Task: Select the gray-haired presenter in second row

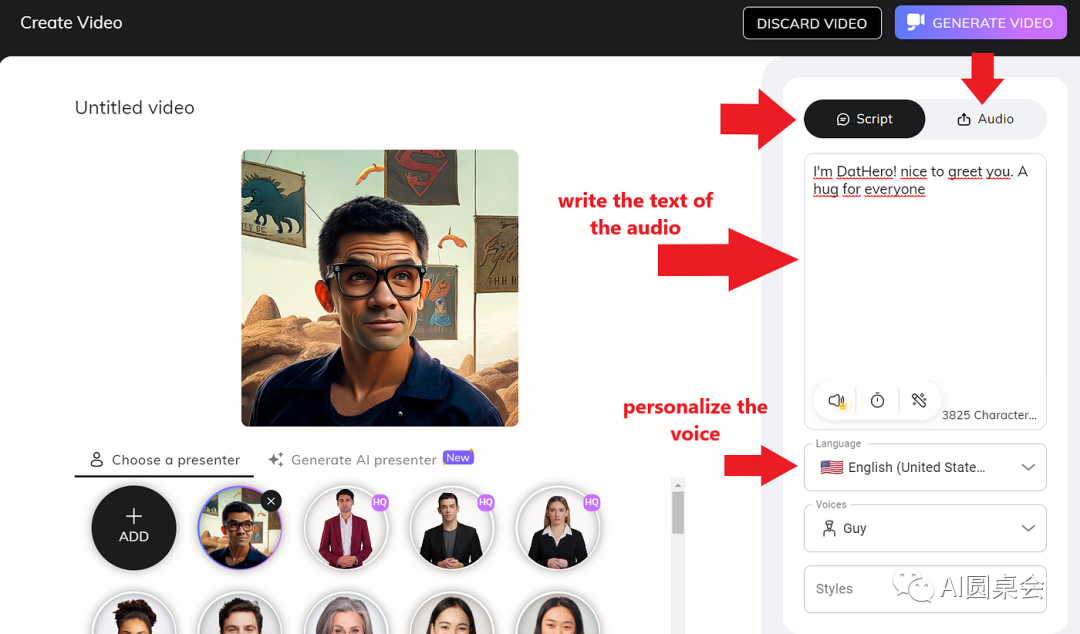Action: click(345, 613)
